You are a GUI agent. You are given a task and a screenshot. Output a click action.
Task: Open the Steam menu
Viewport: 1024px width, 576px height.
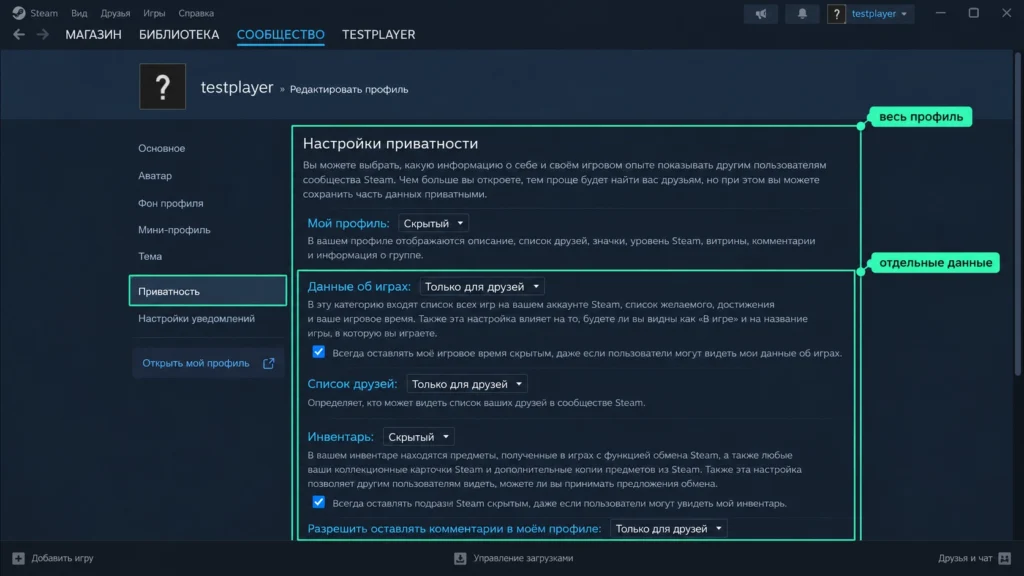coord(44,13)
